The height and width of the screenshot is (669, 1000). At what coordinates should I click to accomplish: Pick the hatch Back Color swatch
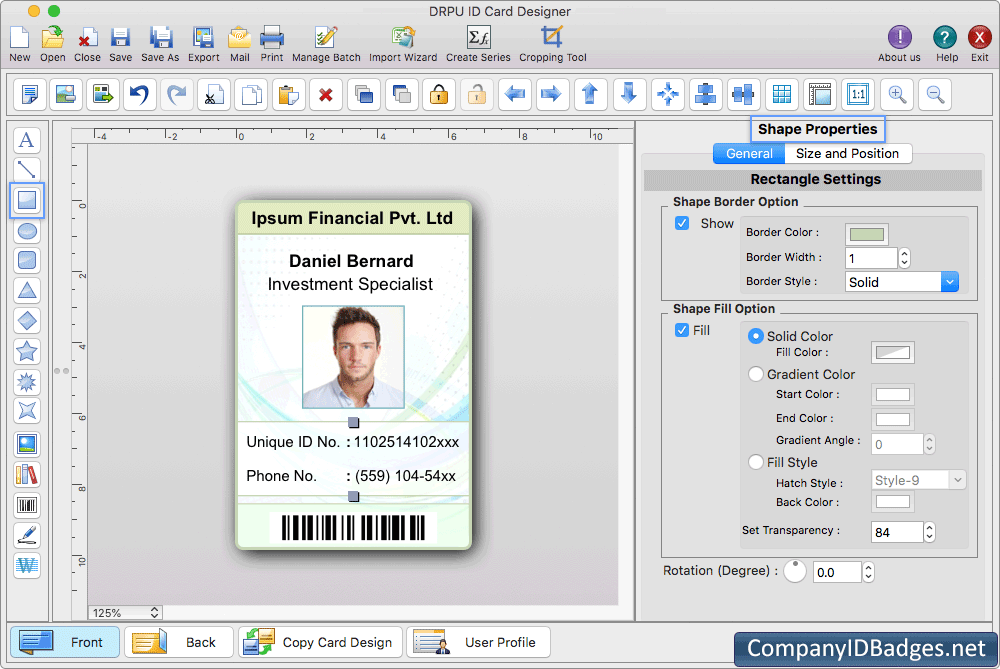893,502
